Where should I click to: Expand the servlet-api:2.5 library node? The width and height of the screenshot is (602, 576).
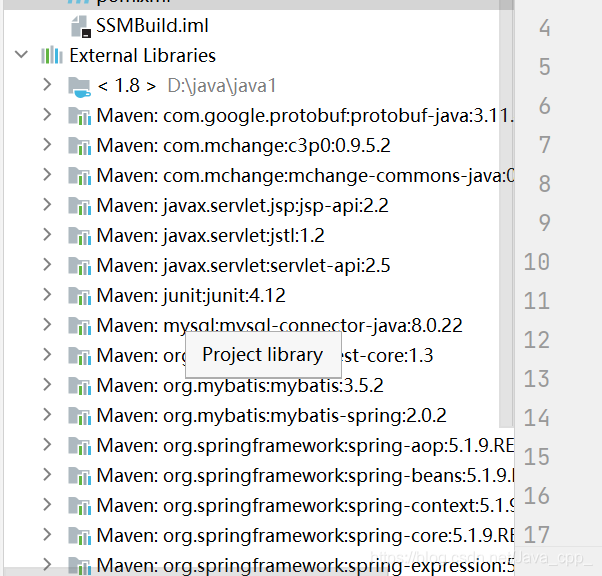tap(47, 264)
